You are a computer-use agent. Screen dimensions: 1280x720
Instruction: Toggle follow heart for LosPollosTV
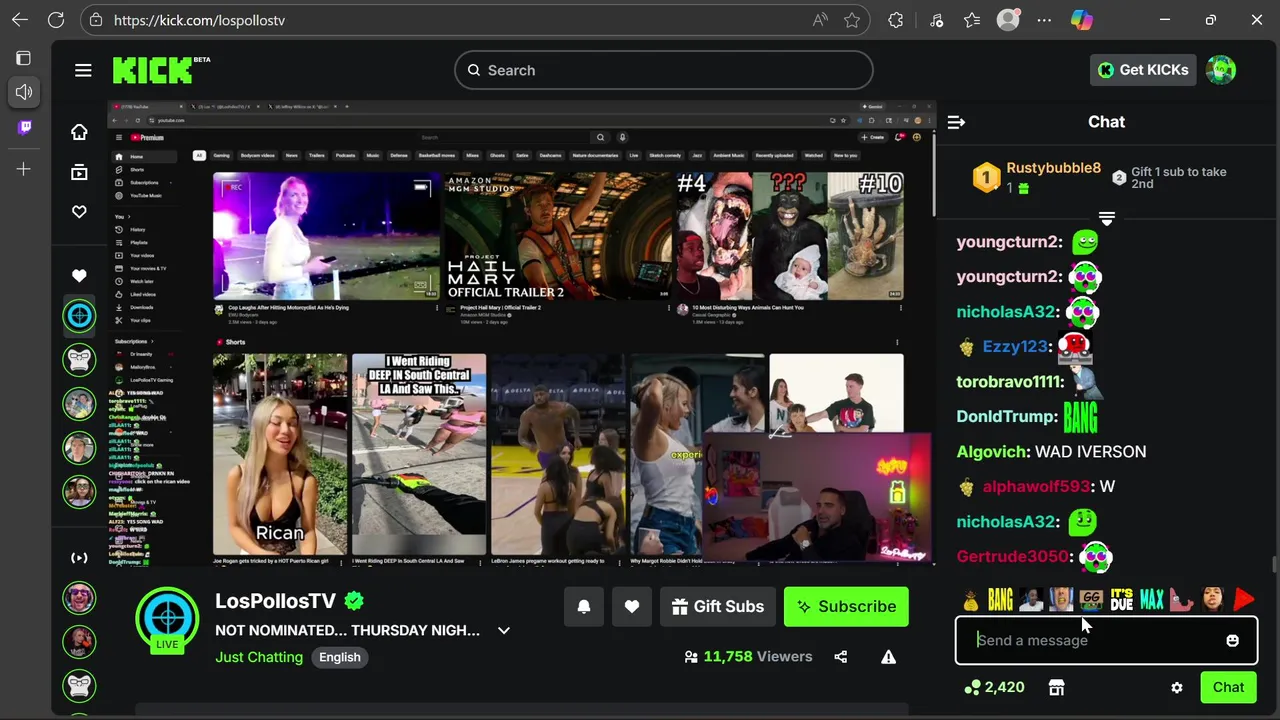pos(632,607)
